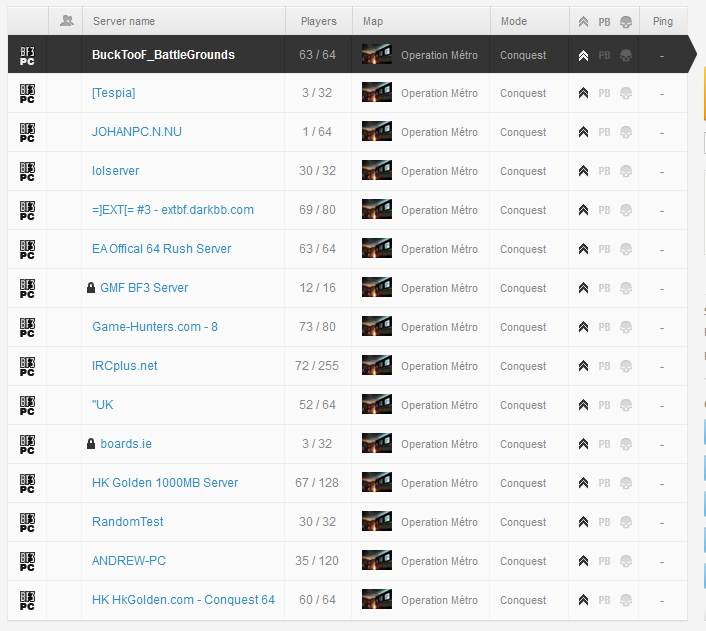Select the highlighted BuckTooF_BattleGrounds server row

[163, 55]
